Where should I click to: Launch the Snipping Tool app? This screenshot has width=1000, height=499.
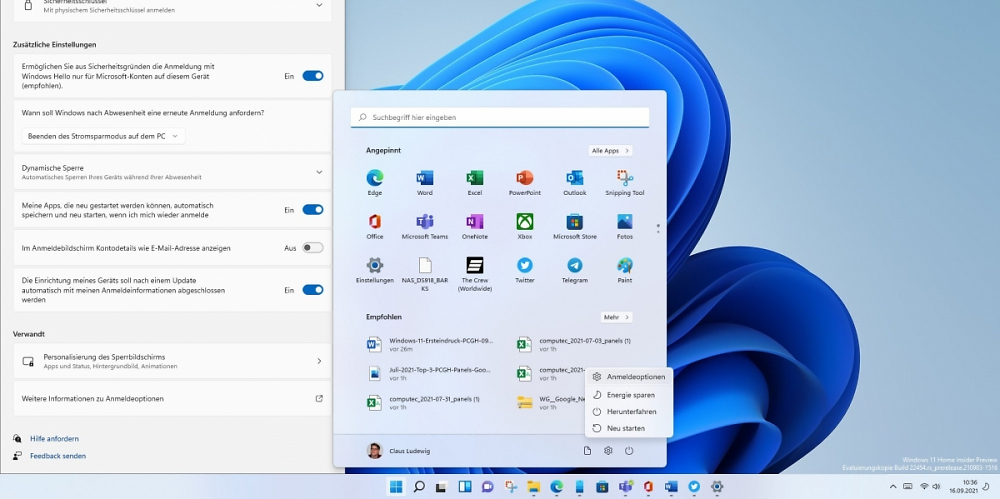point(624,182)
